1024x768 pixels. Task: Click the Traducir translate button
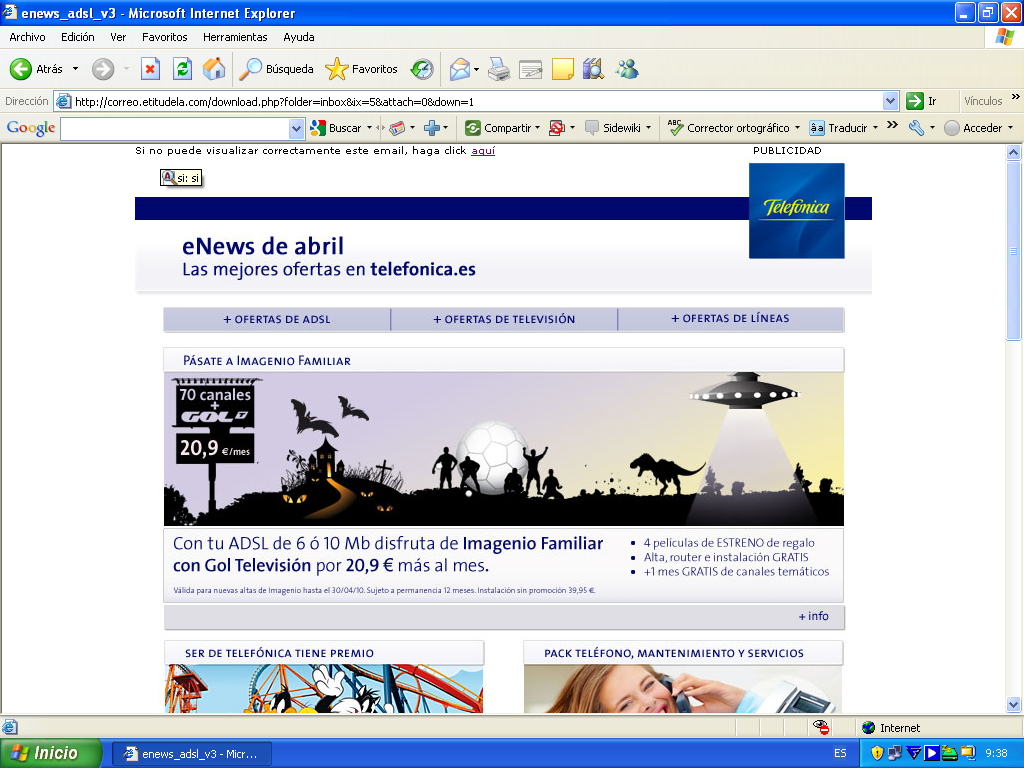pos(838,128)
